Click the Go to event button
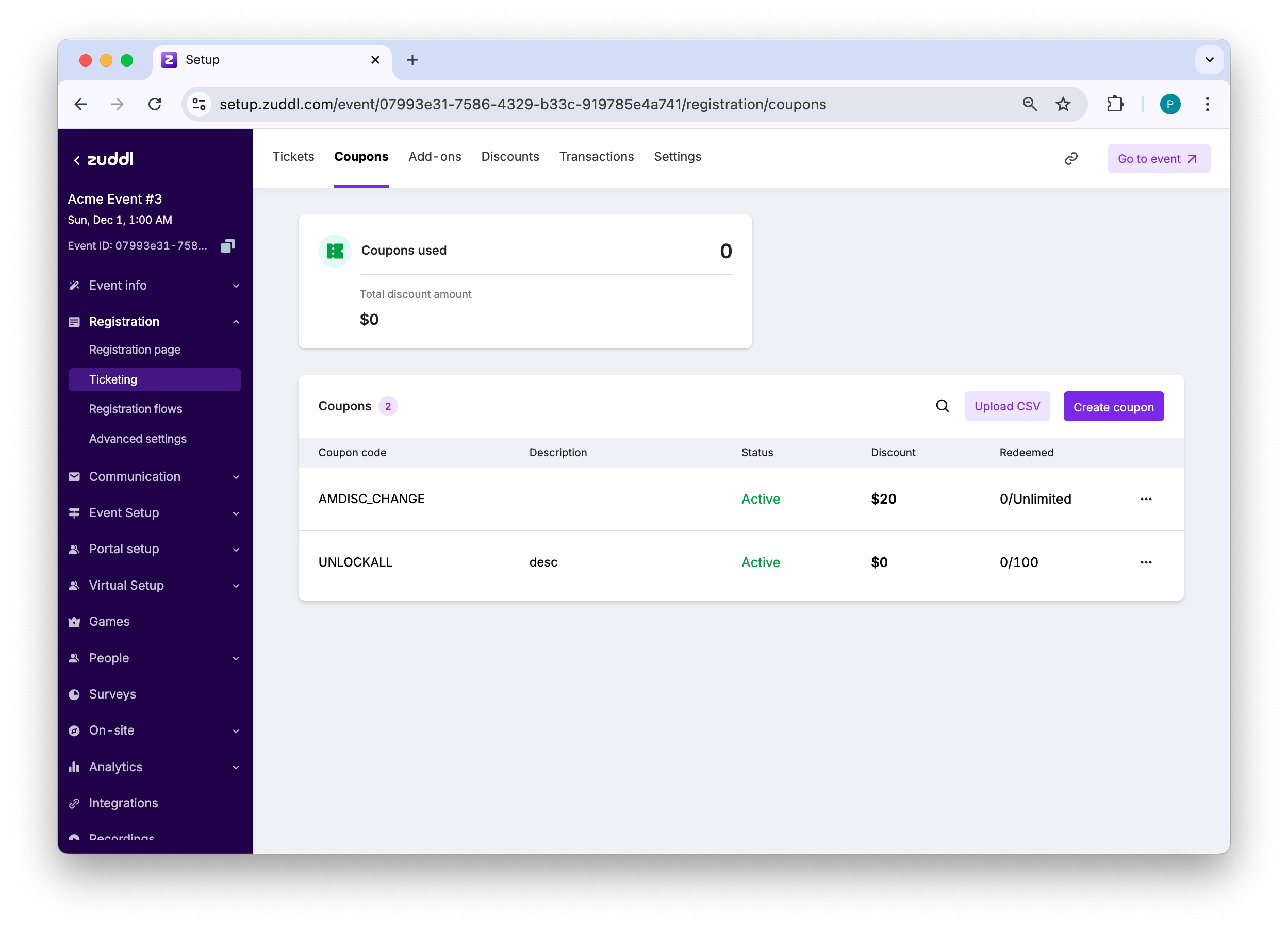 pyautogui.click(x=1158, y=159)
